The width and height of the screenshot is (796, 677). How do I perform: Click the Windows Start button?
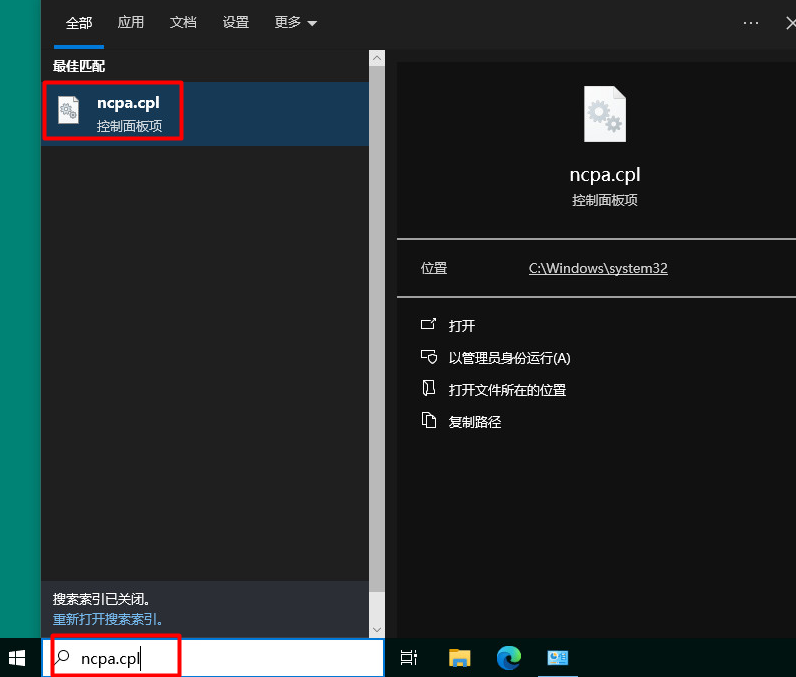(18, 657)
